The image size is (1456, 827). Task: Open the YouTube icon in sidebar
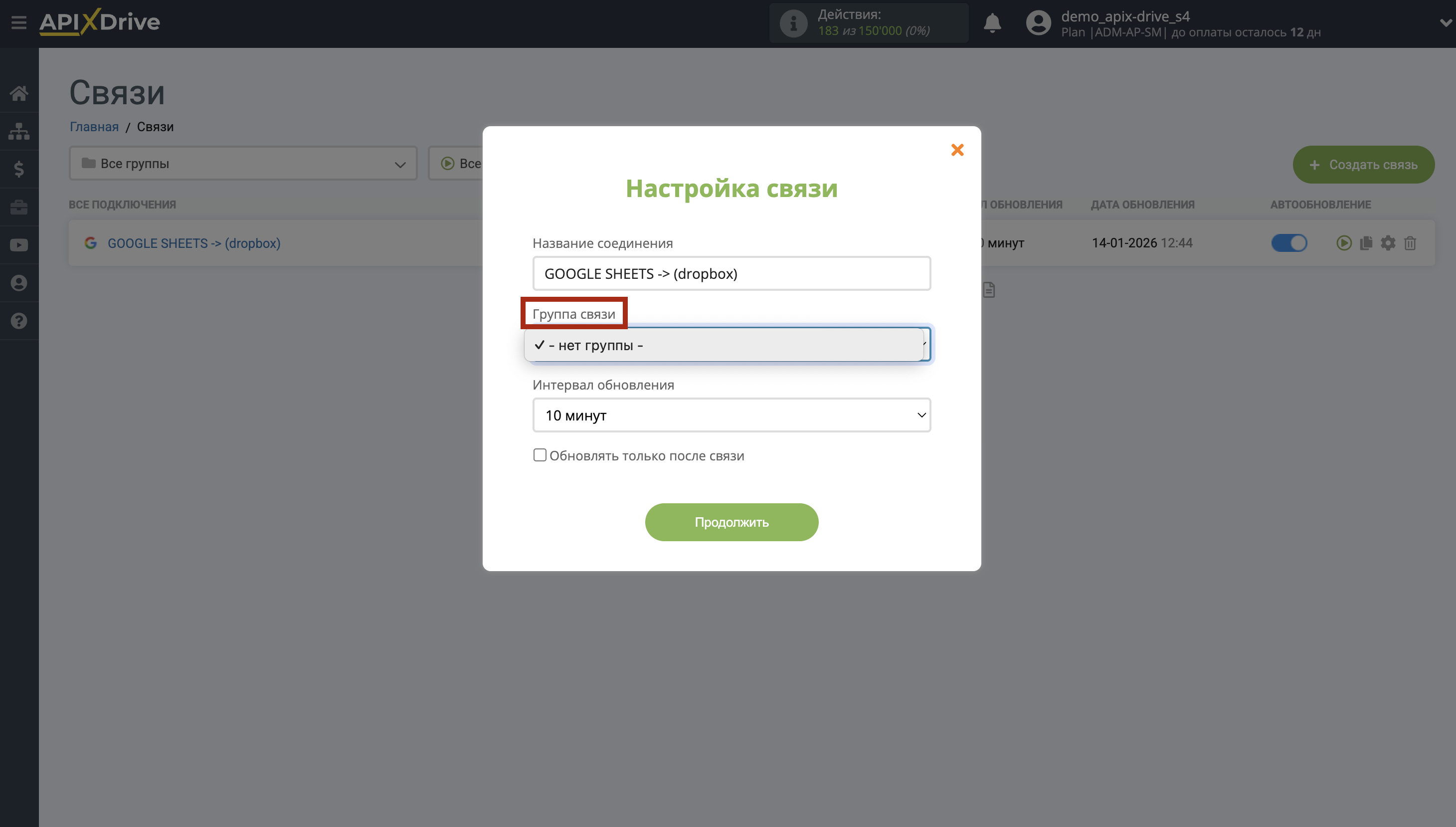point(19,245)
